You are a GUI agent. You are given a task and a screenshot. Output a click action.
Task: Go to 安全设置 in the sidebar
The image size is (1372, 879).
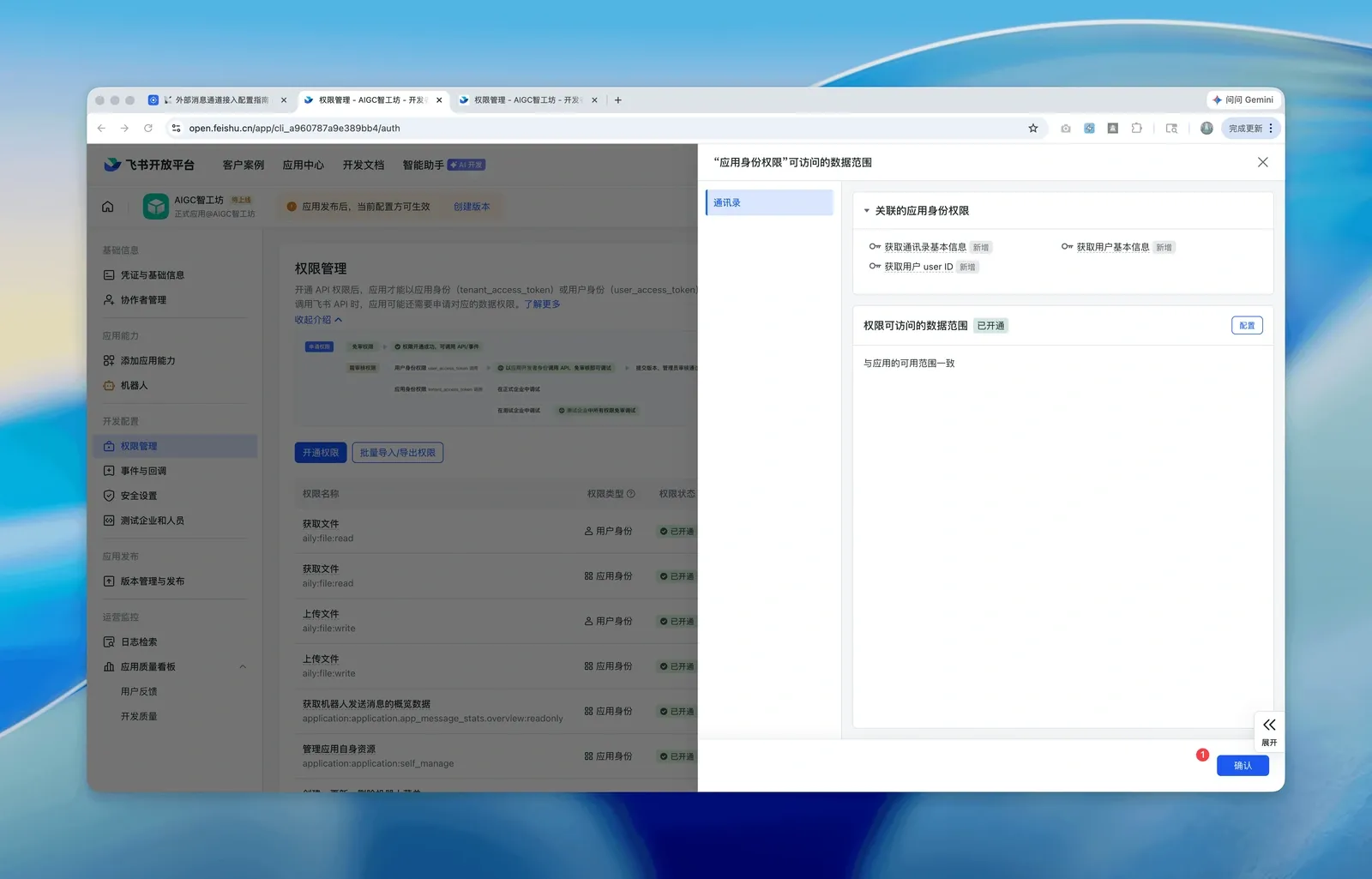[139, 496]
